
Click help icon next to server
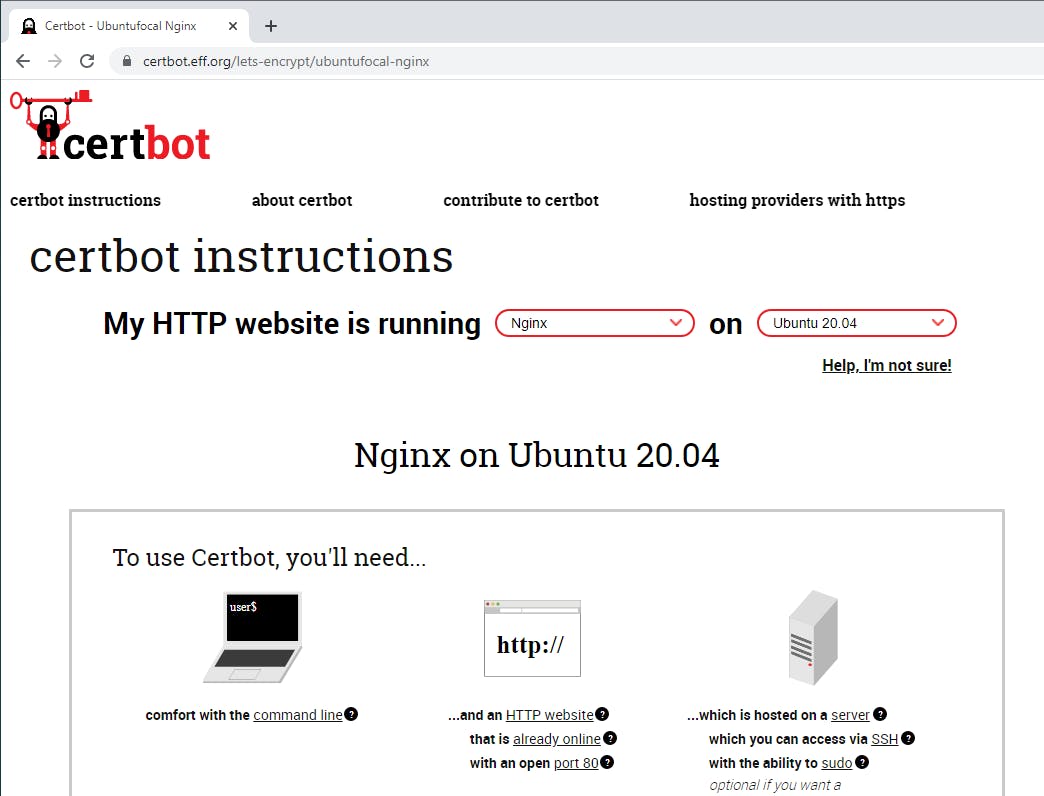point(880,714)
